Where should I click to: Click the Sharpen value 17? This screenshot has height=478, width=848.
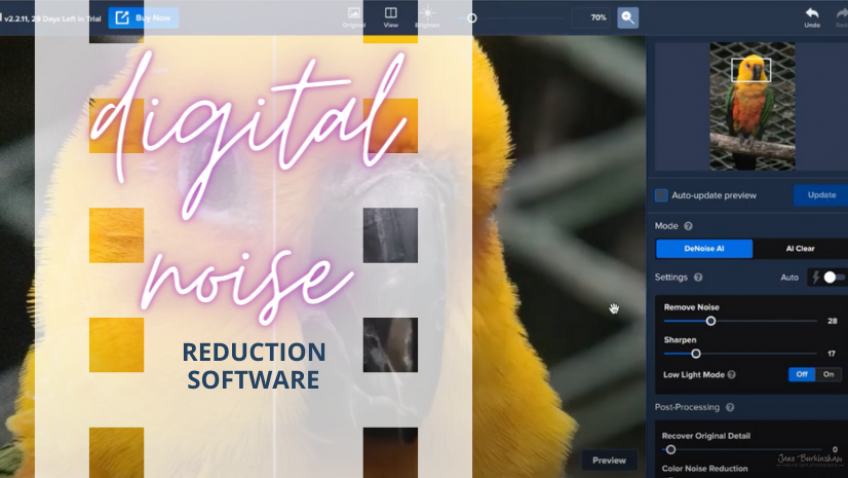832,354
